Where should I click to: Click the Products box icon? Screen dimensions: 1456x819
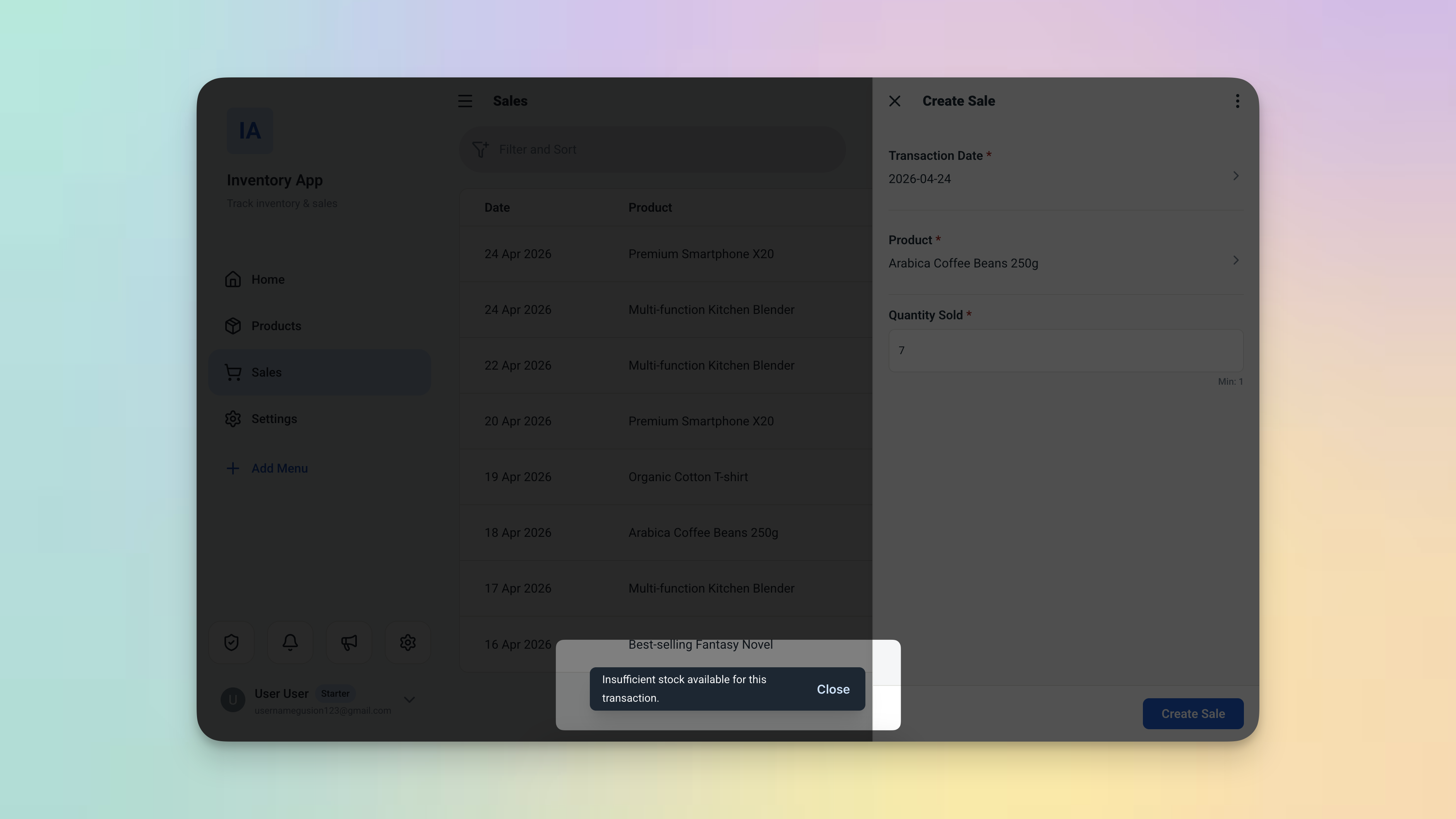click(x=233, y=326)
